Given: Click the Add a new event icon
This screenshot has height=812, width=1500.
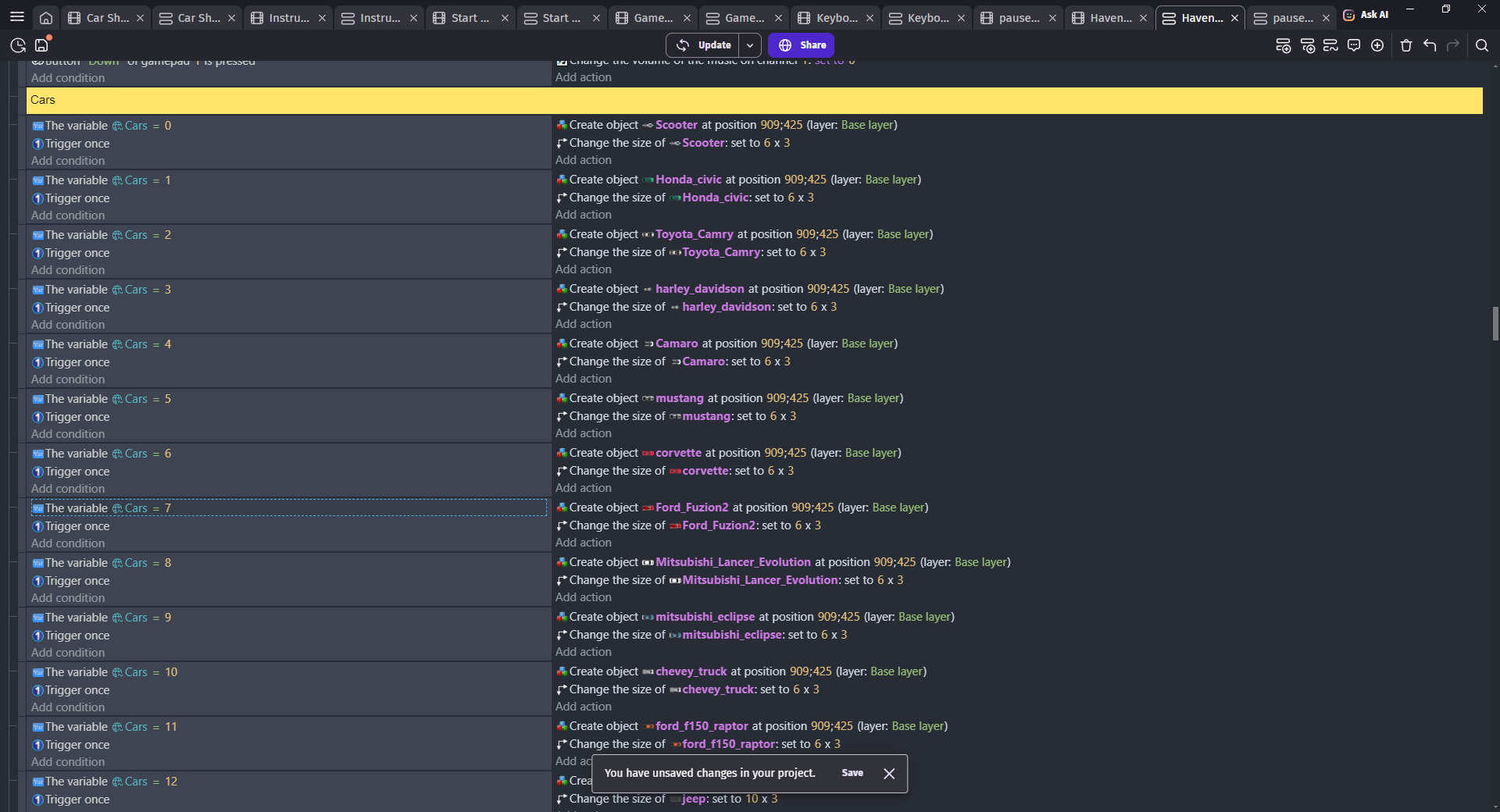Looking at the screenshot, I should pos(1283,45).
